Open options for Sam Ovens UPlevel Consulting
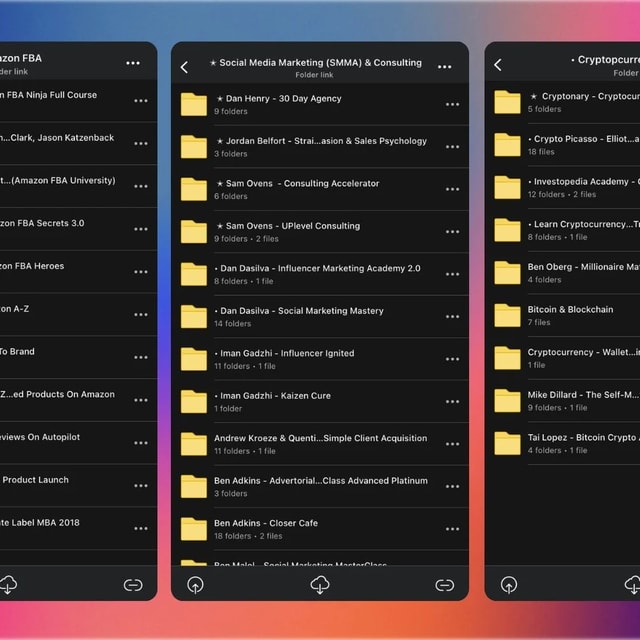Image resolution: width=640 pixels, height=640 pixels. (452, 232)
